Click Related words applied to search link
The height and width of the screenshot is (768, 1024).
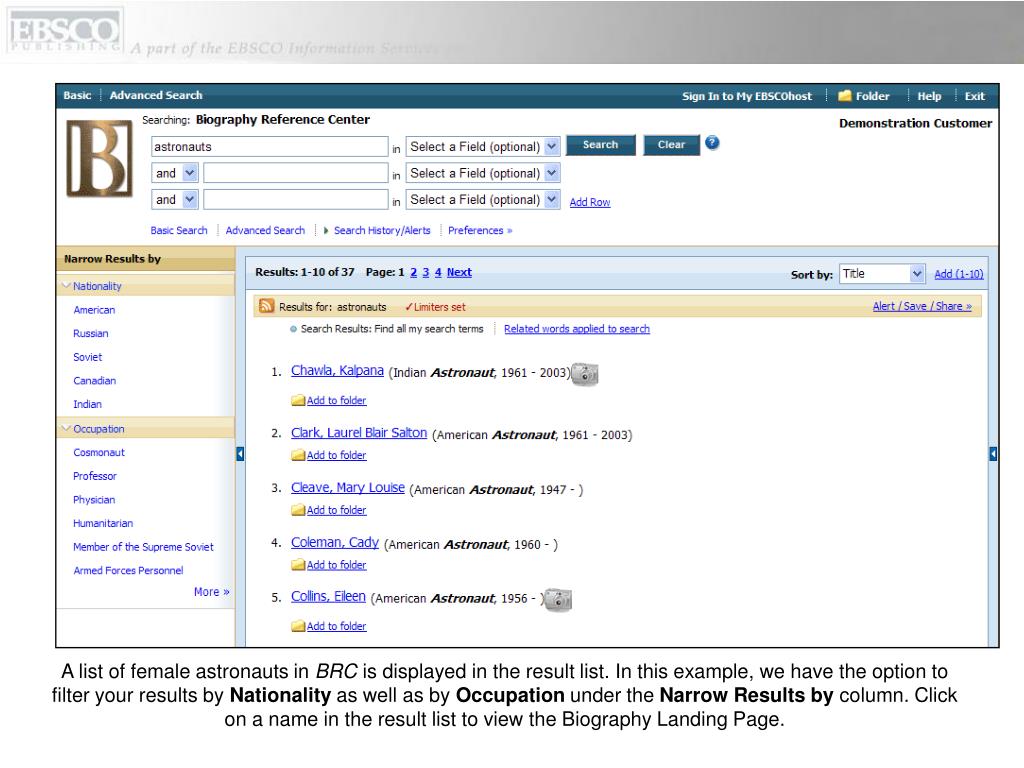click(577, 329)
